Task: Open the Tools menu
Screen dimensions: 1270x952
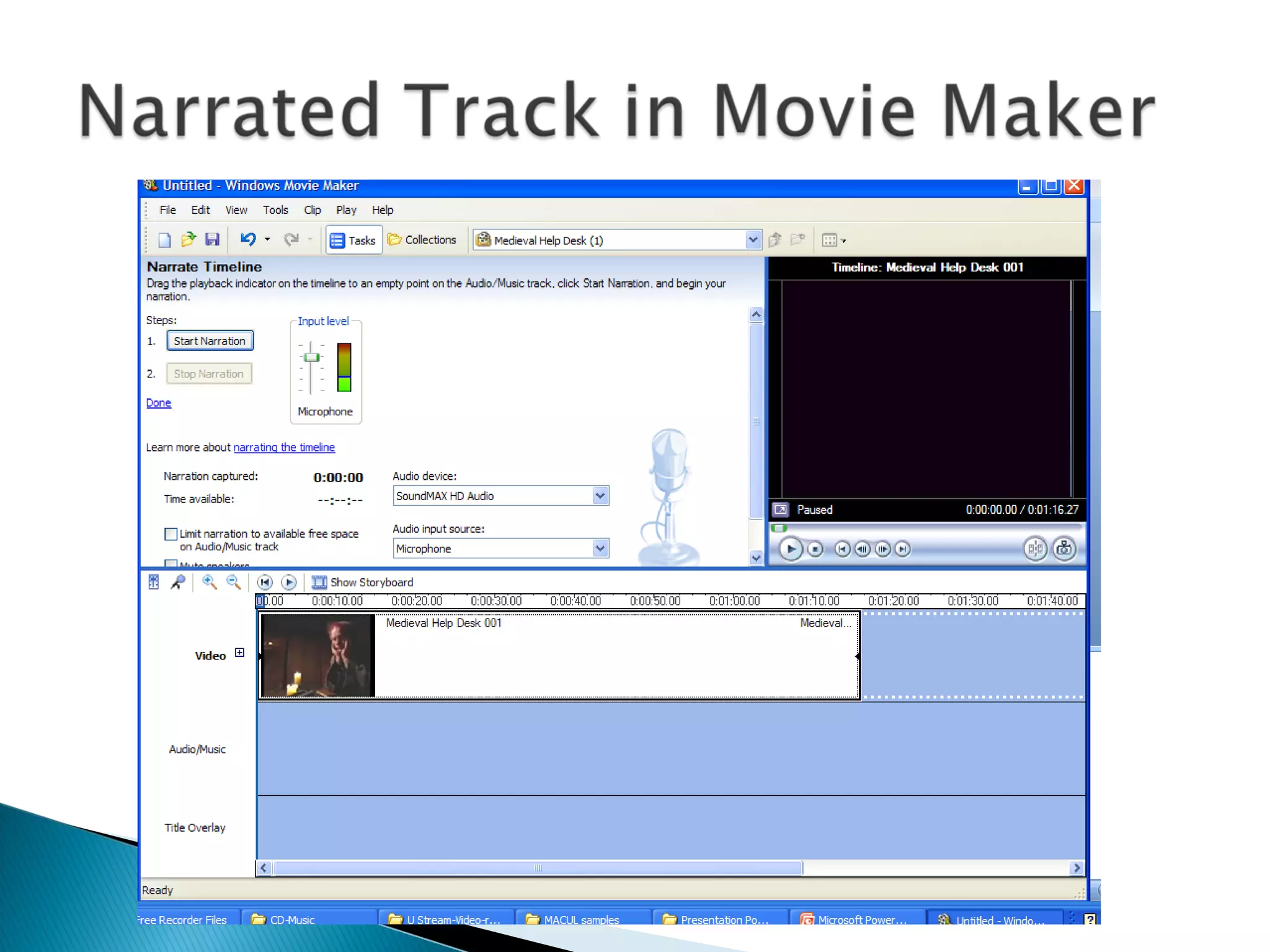Action: 275,210
